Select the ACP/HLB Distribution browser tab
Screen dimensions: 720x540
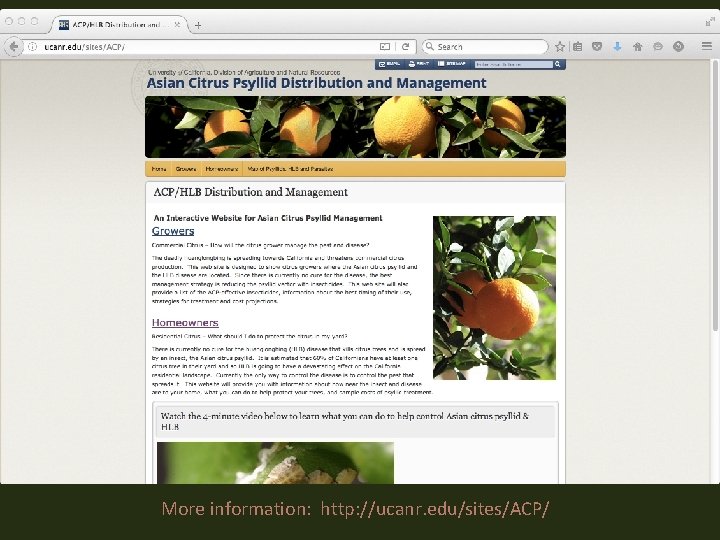[119, 25]
